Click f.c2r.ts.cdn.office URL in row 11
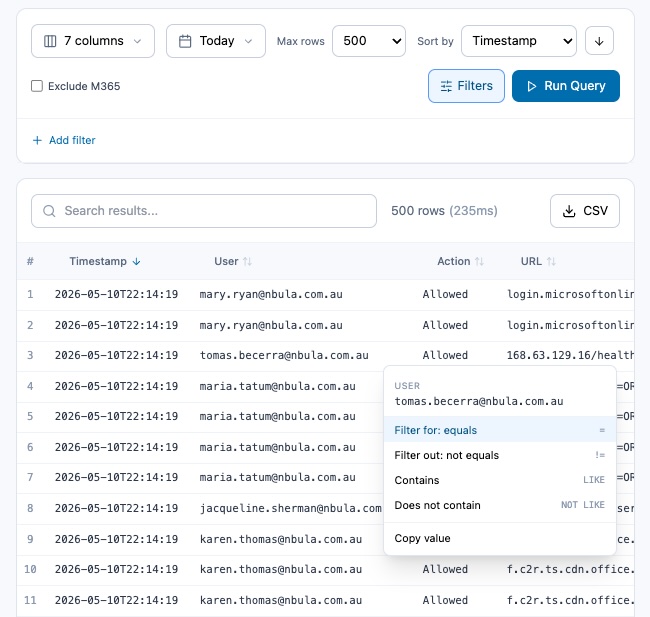The width and height of the screenshot is (650, 617). 570,600
